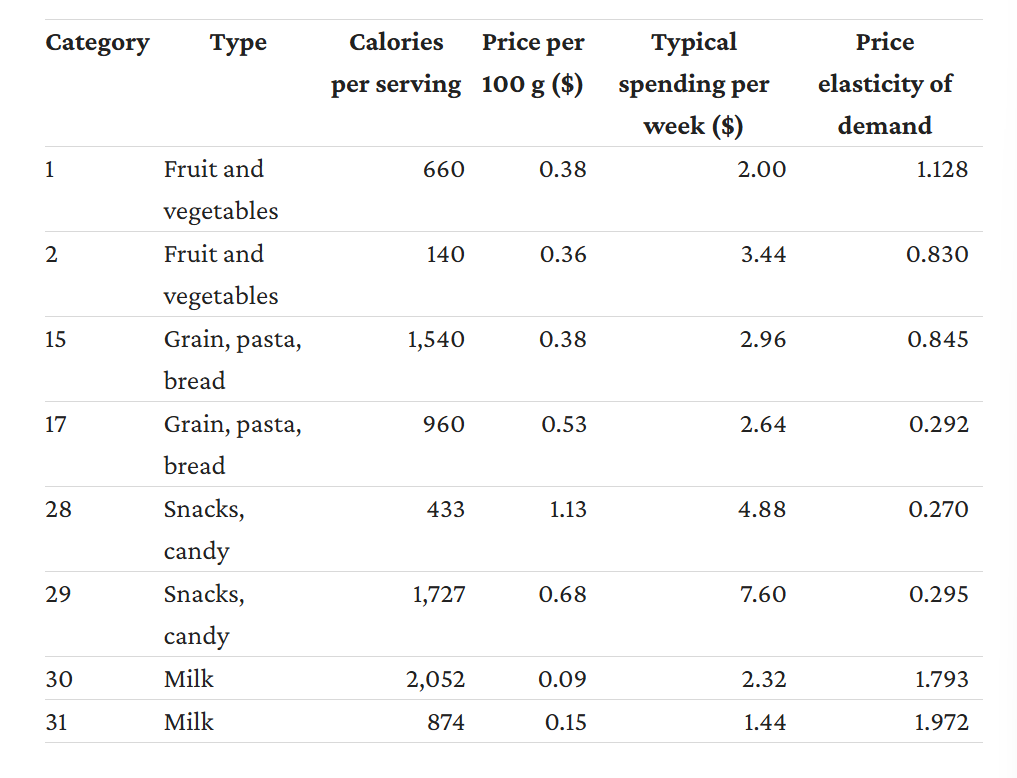Select the 3.44 weekly spending value
1017x778 pixels.
point(763,255)
